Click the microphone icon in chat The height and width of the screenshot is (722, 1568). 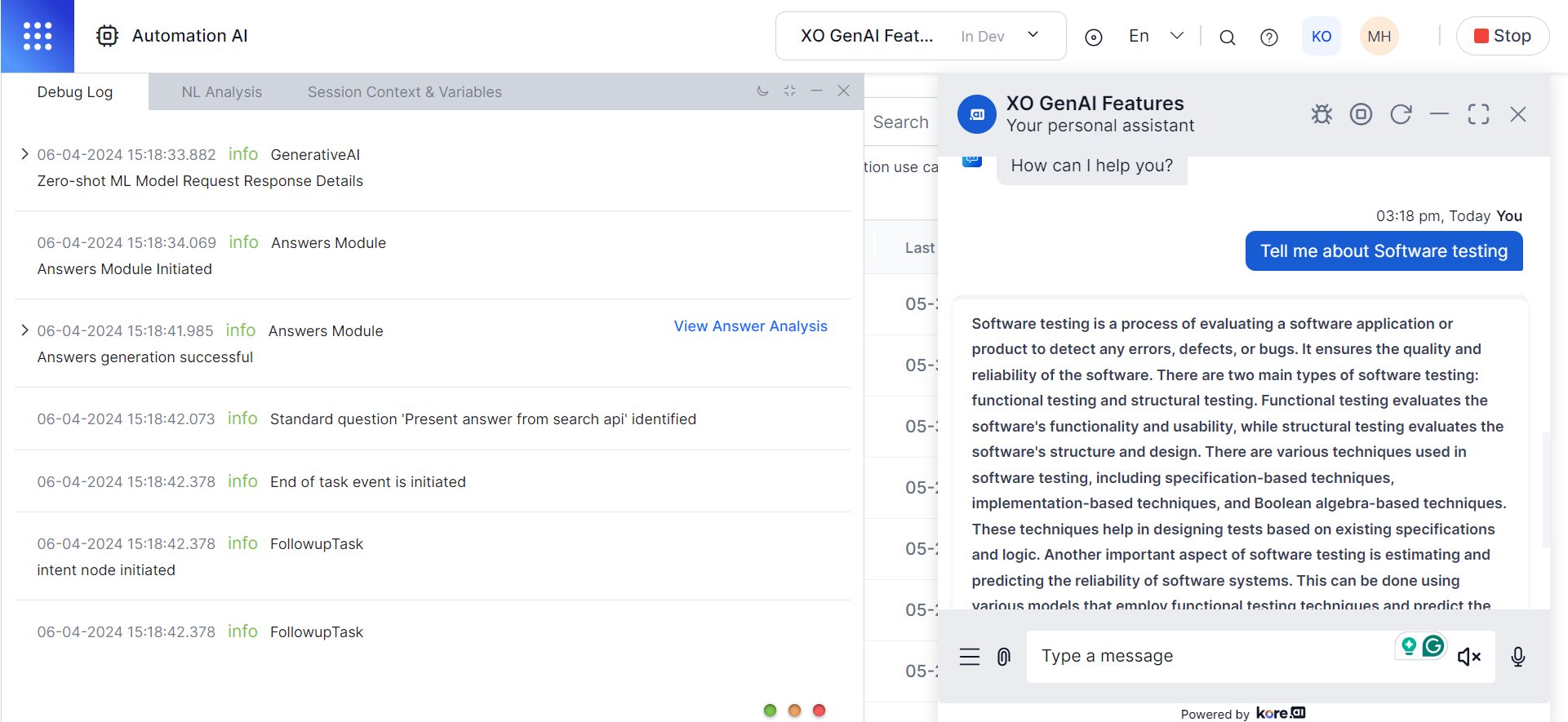coord(1518,657)
